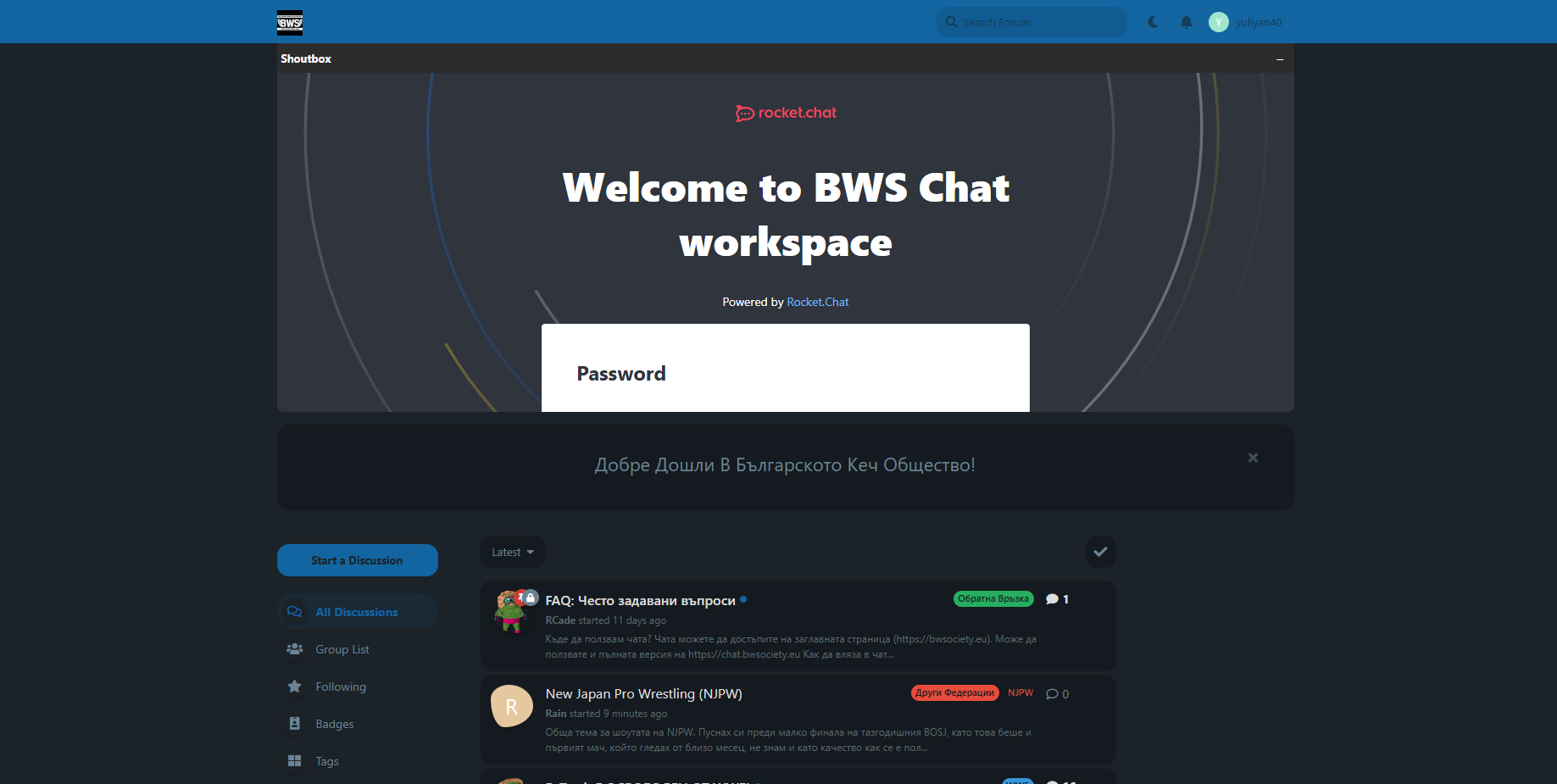This screenshot has width=1557, height=784.
Task: Click "Rain started 9 minutes ago" text
Action: [x=606, y=714]
